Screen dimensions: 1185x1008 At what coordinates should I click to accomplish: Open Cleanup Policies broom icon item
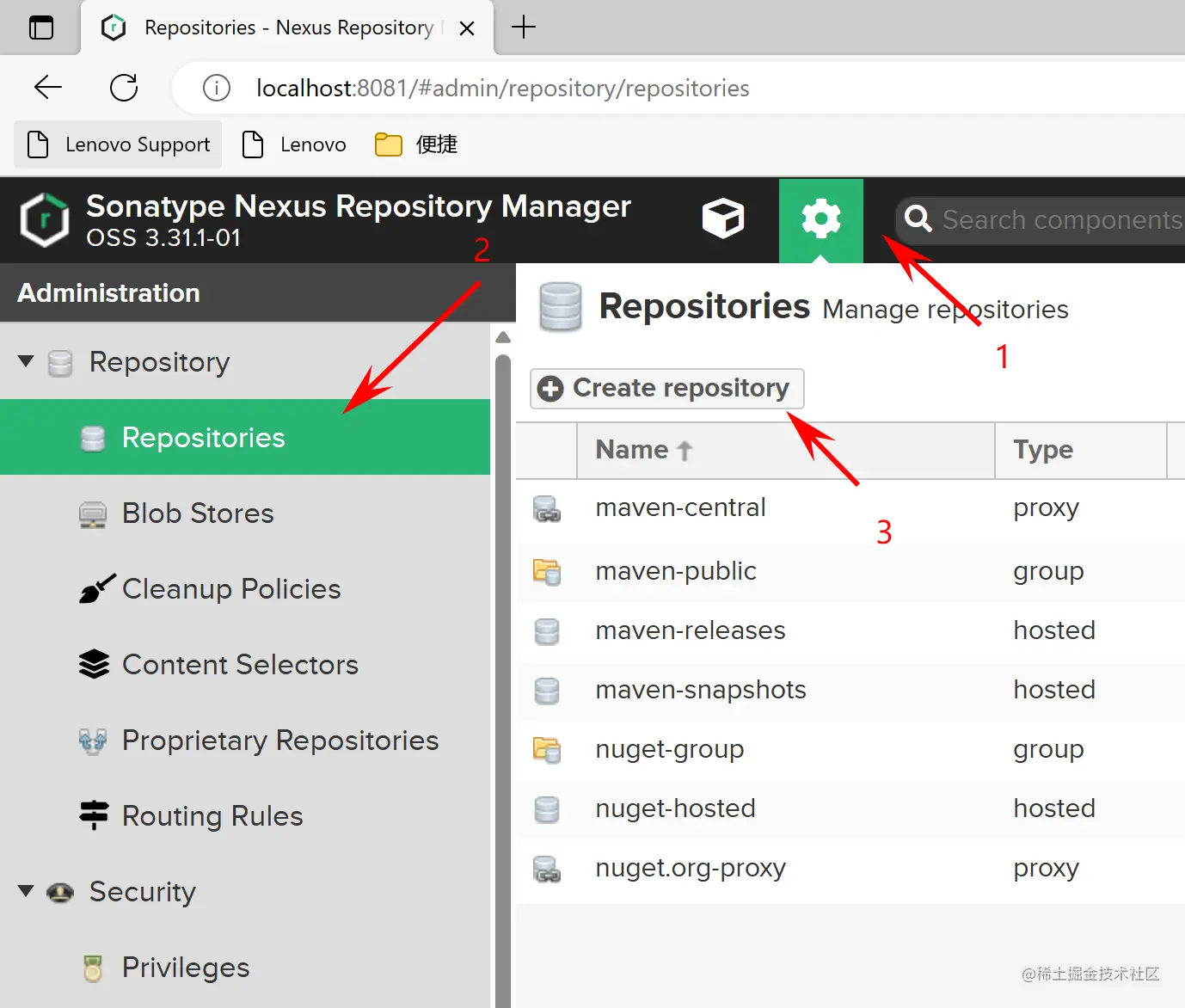pyautogui.click(x=230, y=589)
